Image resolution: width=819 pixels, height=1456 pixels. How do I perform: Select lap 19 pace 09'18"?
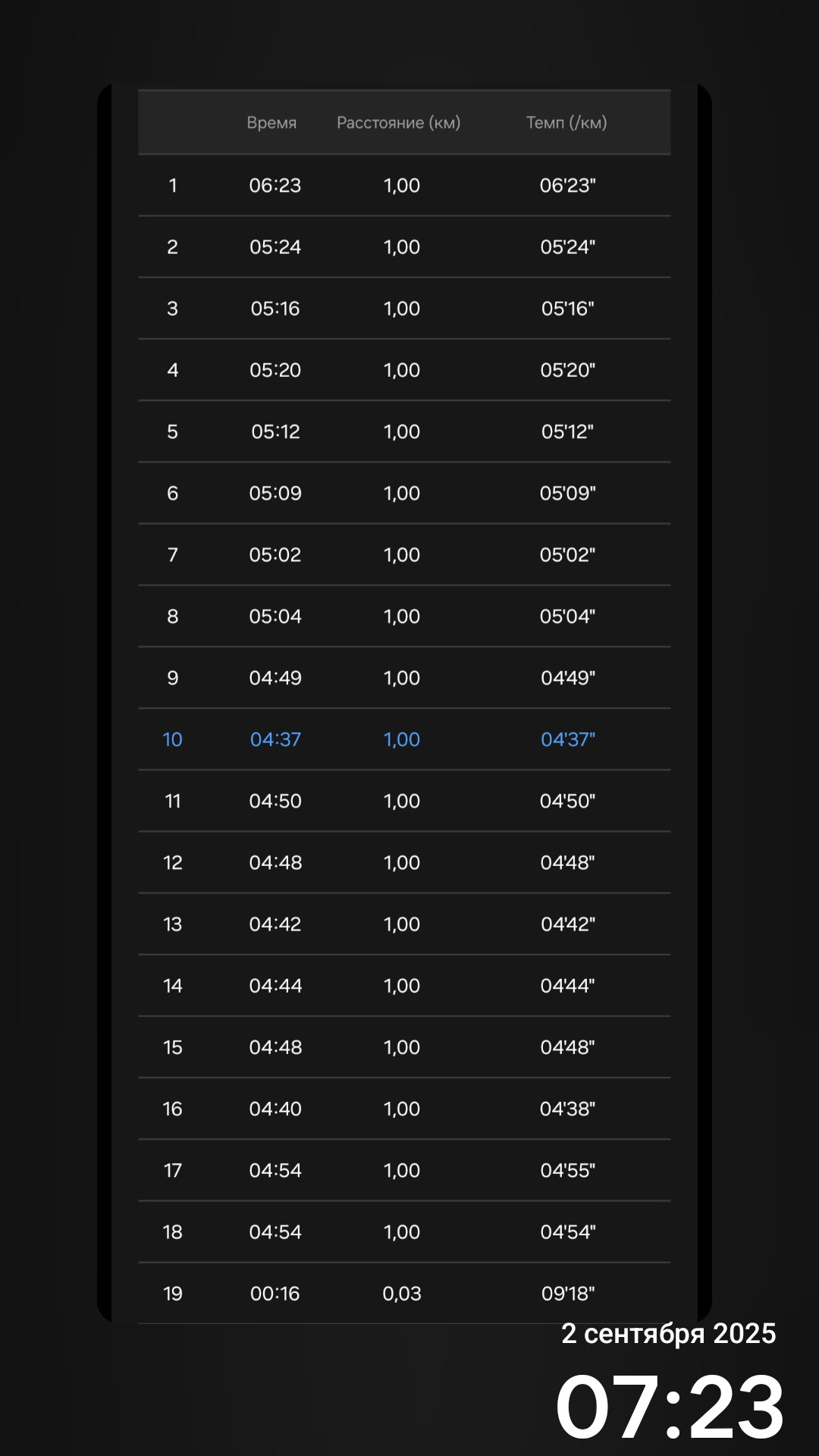568,1294
